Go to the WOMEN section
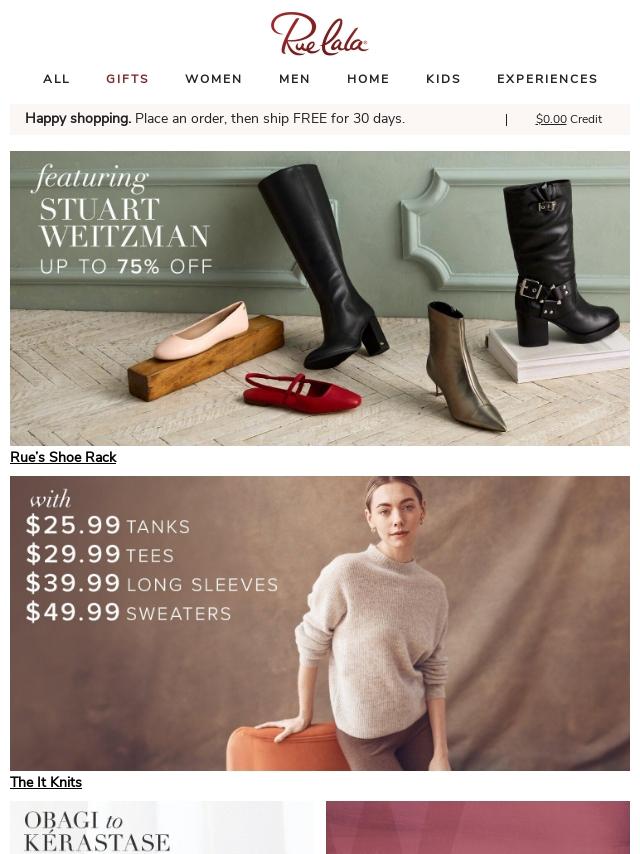 (x=214, y=79)
